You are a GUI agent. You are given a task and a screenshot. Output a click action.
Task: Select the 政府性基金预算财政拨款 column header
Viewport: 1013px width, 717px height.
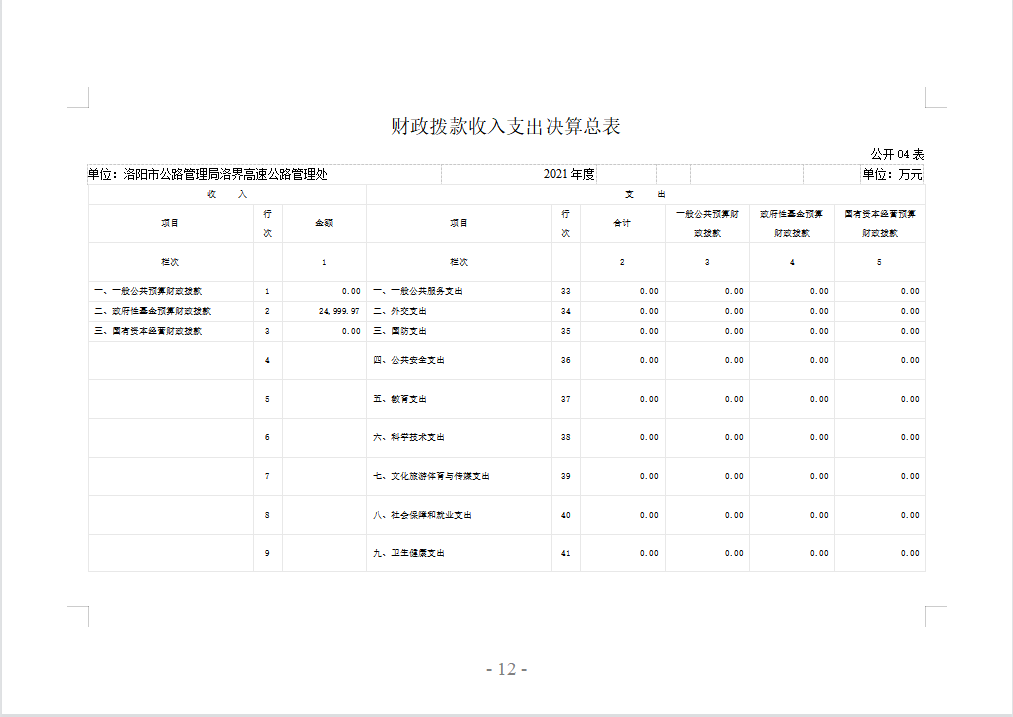click(791, 223)
